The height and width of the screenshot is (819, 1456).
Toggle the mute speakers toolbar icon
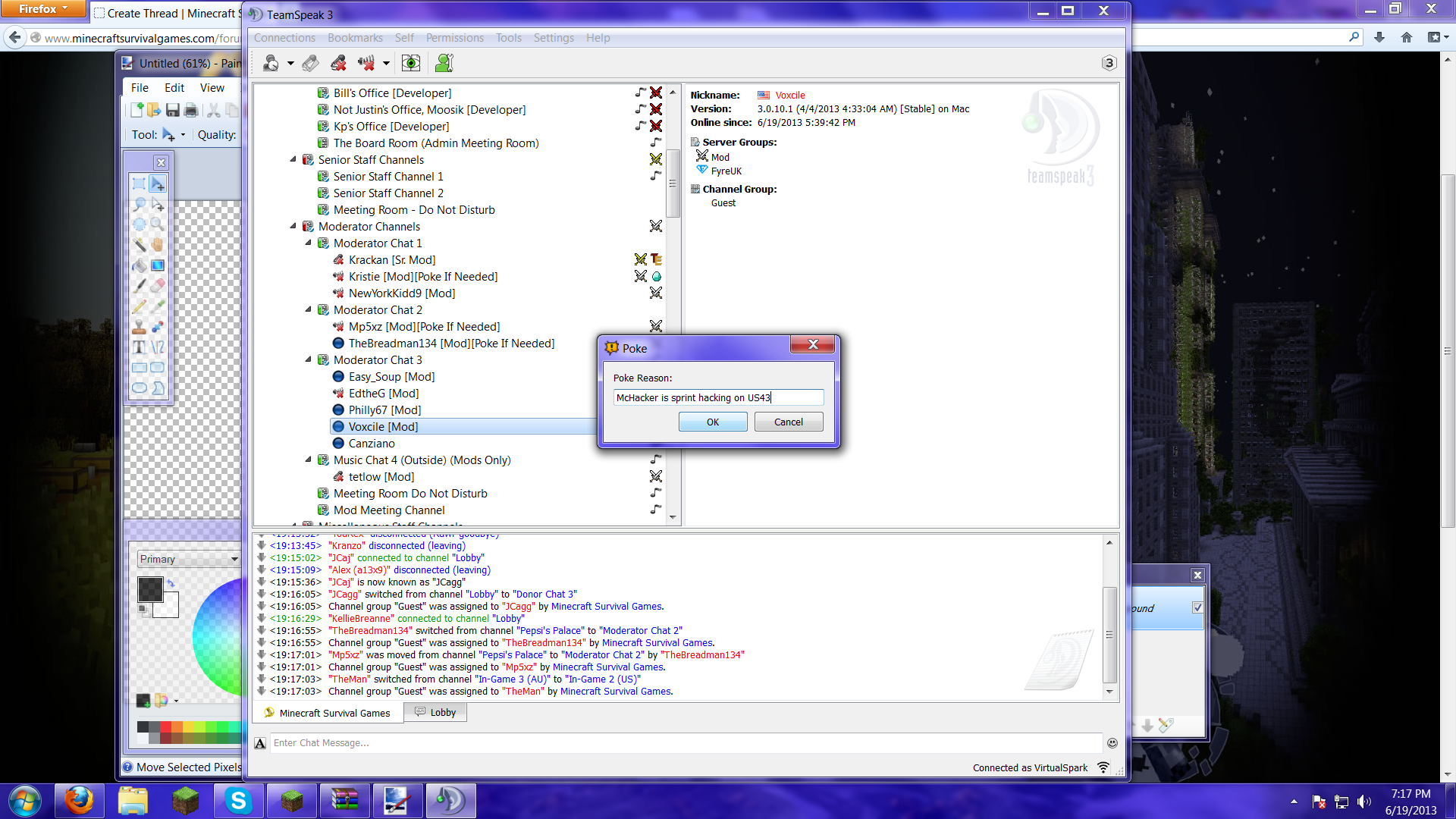(x=366, y=63)
